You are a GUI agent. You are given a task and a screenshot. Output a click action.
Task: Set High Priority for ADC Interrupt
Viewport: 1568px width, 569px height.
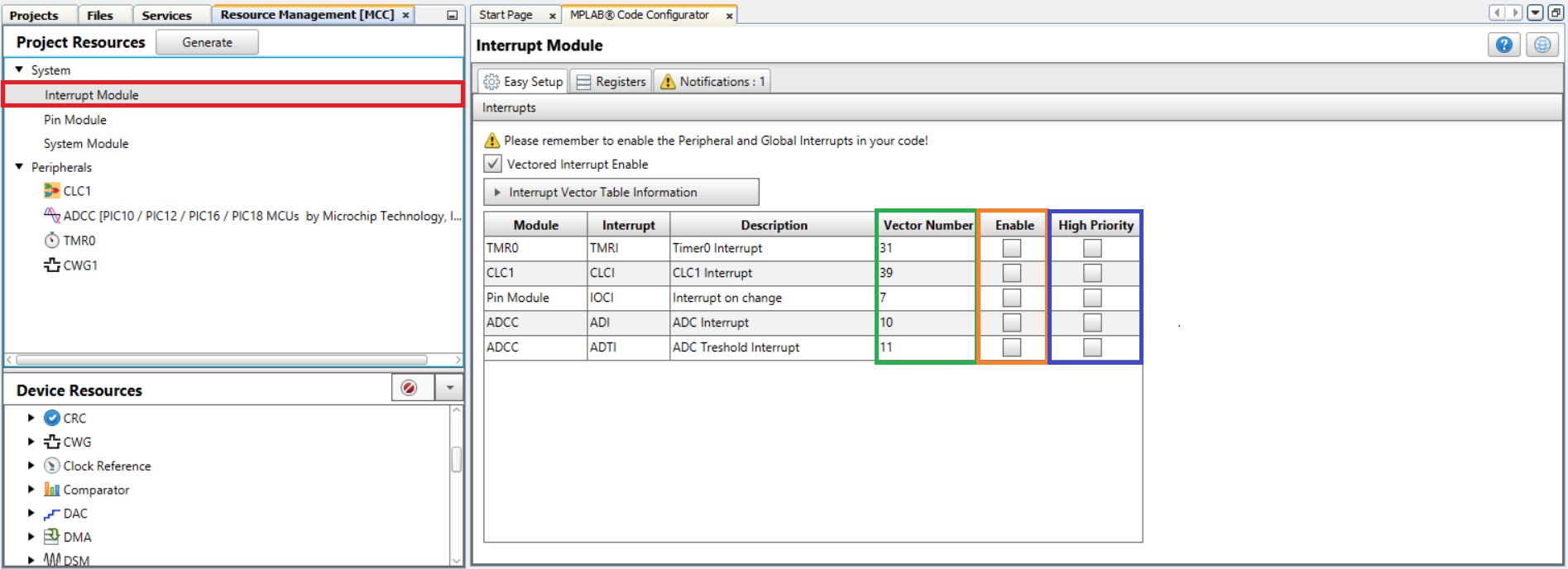[1092, 323]
